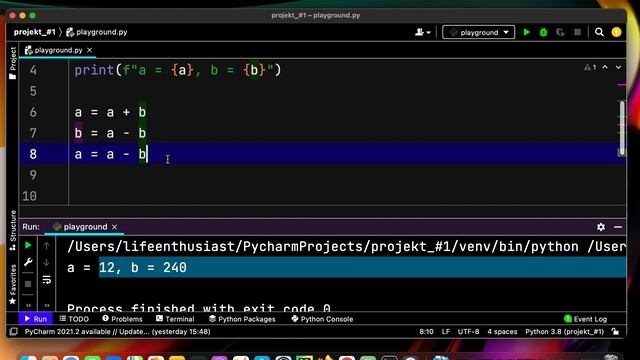Open the Event Log
The image size is (640, 360).
(585, 319)
